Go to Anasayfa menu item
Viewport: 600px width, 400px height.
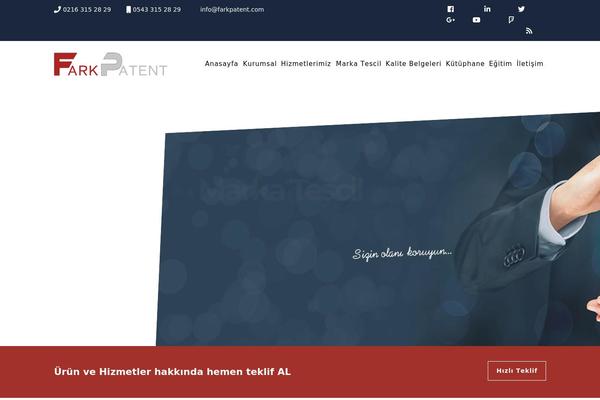[221, 64]
